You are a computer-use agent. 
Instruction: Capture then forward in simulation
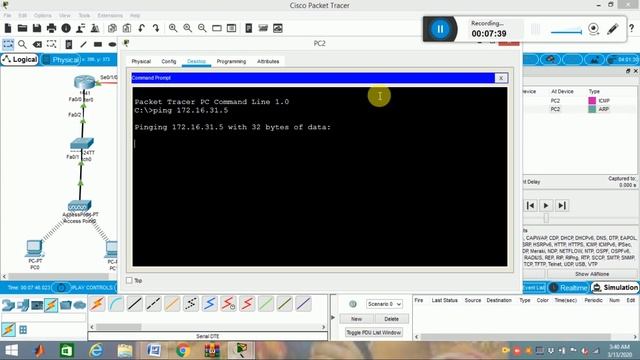click(562, 205)
